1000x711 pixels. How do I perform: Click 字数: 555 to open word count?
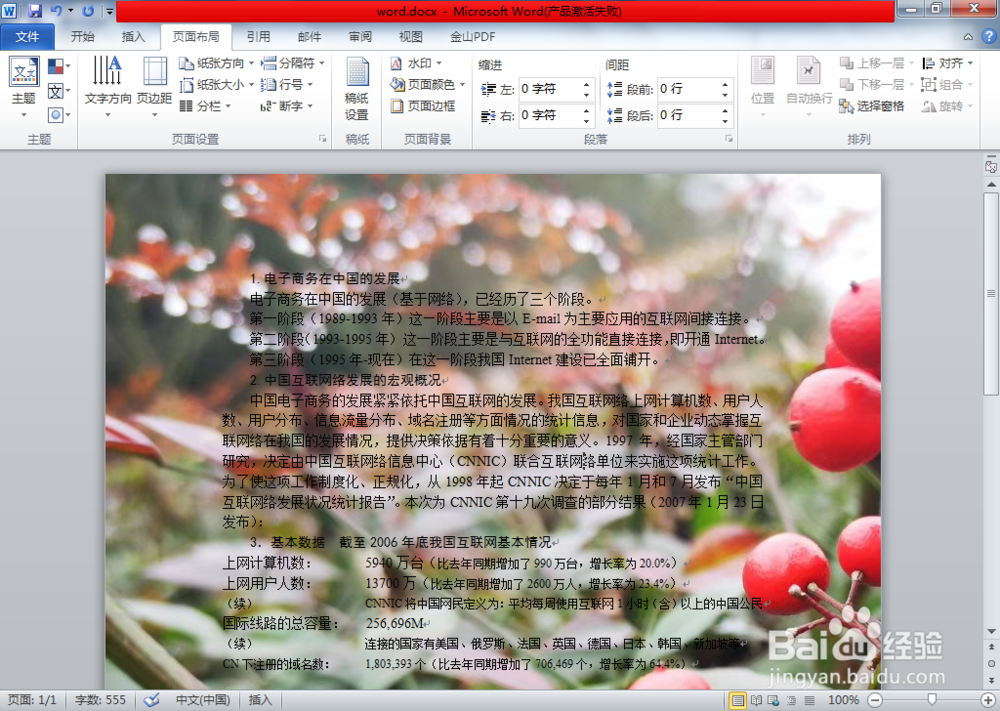pyautogui.click(x=99, y=700)
